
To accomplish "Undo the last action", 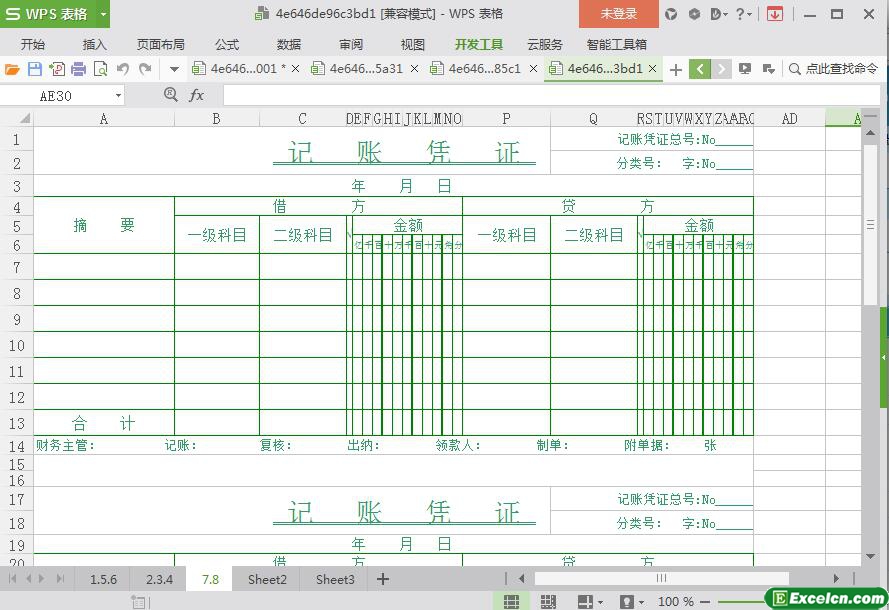I will tap(122, 69).
